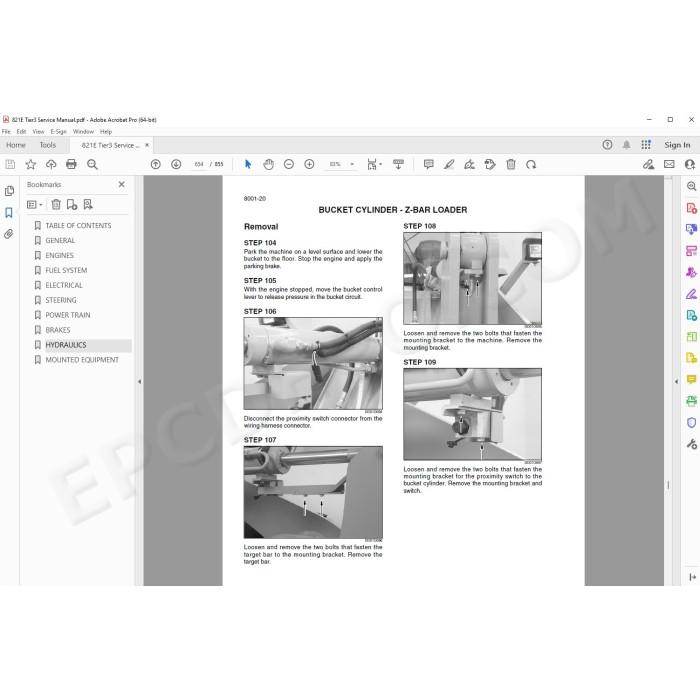This screenshot has width=700, height=700.
Task: Click the delete trash icon in toolbar
Action: pos(511,164)
